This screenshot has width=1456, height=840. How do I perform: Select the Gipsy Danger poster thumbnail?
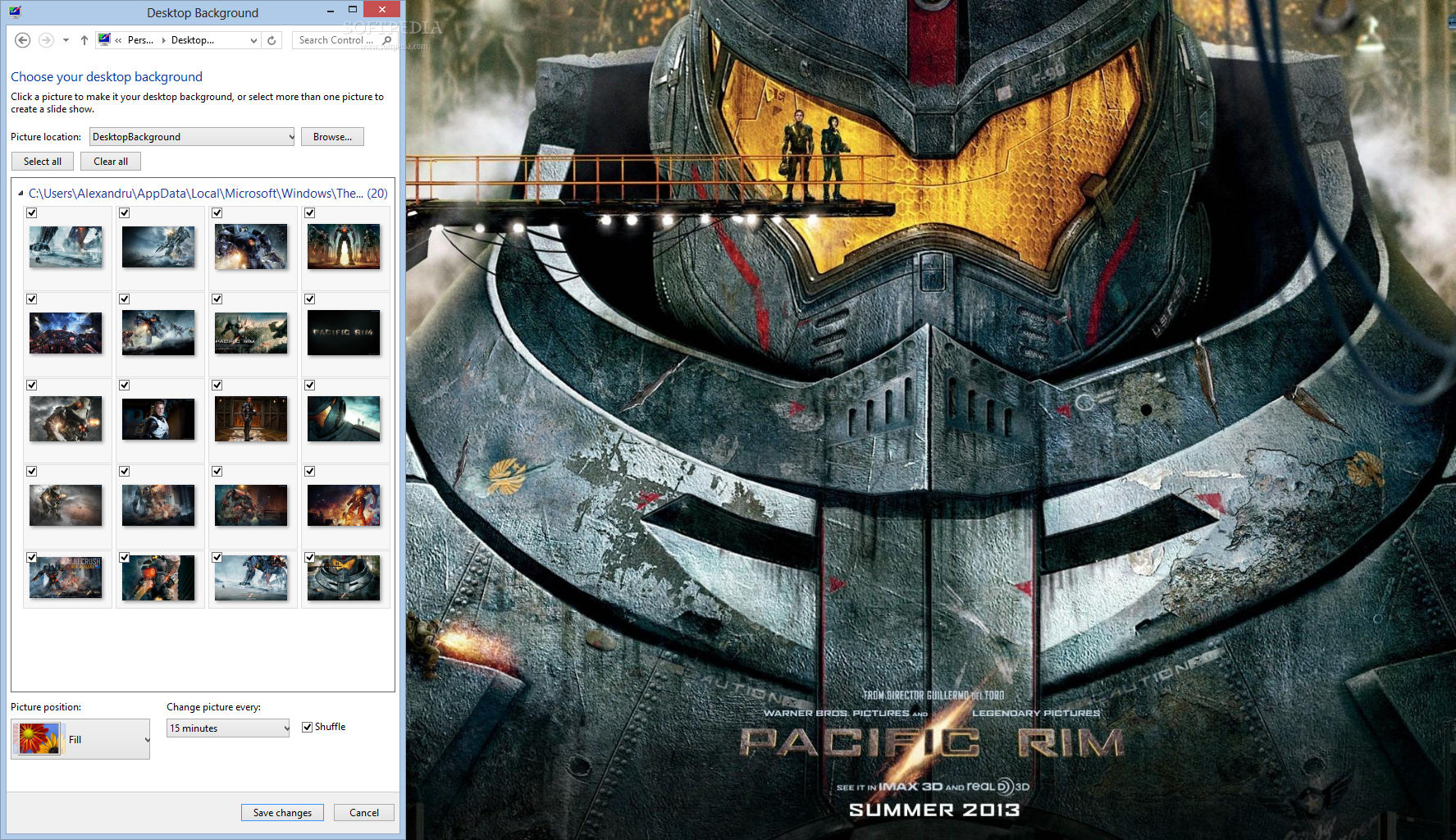click(344, 577)
